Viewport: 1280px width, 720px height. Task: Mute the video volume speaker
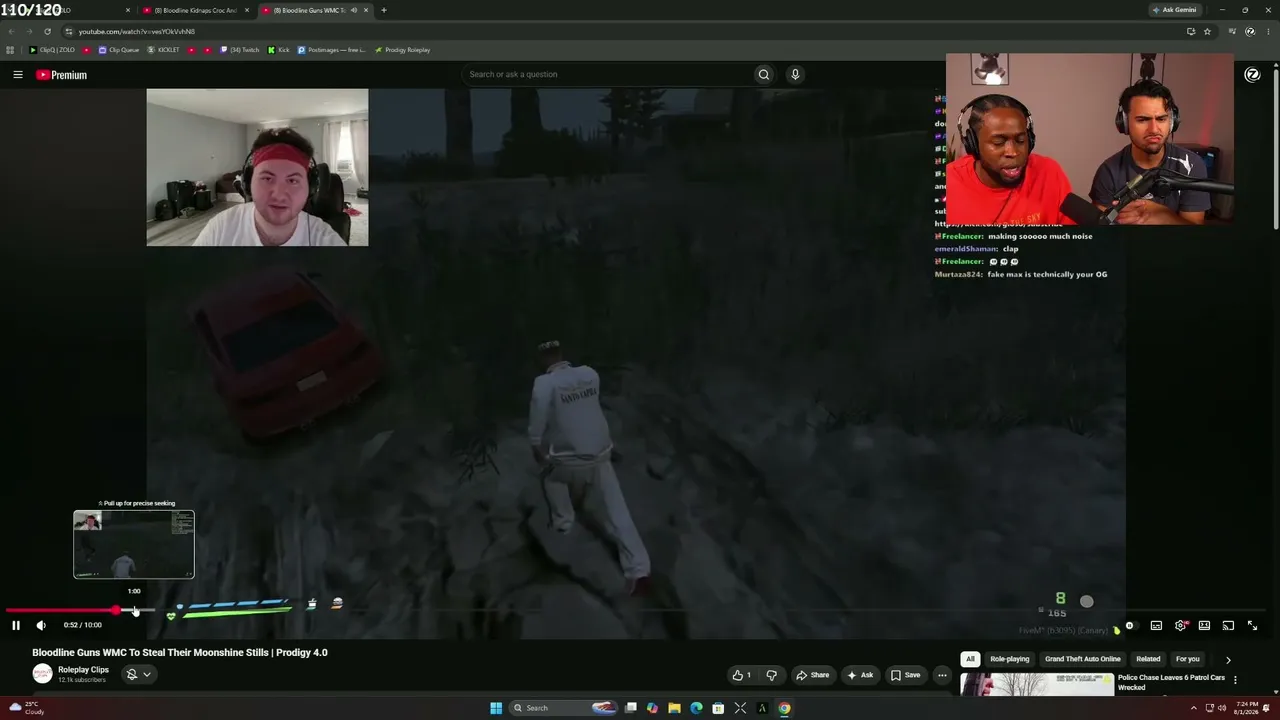click(41, 625)
